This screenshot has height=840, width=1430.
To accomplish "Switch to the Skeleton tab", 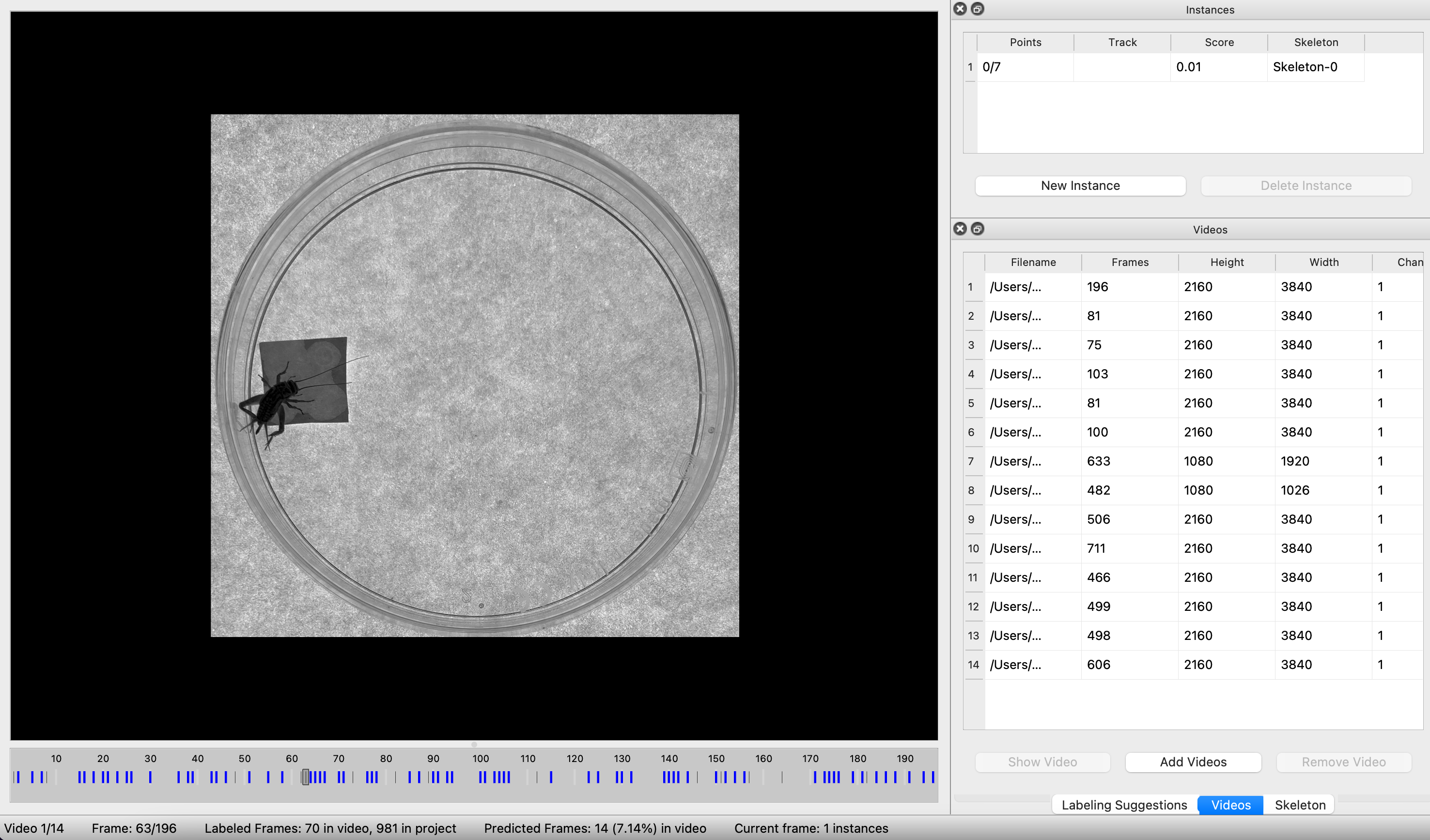I will click(x=1300, y=805).
